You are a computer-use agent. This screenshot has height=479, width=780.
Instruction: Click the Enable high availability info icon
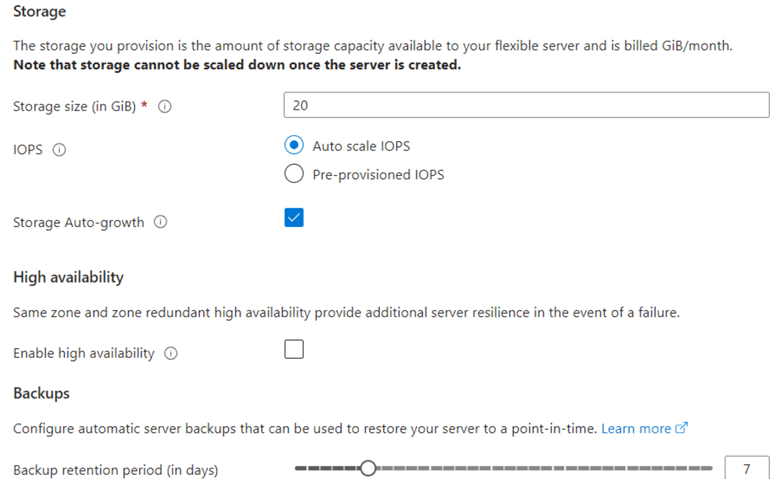pyautogui.click(x=170, y=353)
